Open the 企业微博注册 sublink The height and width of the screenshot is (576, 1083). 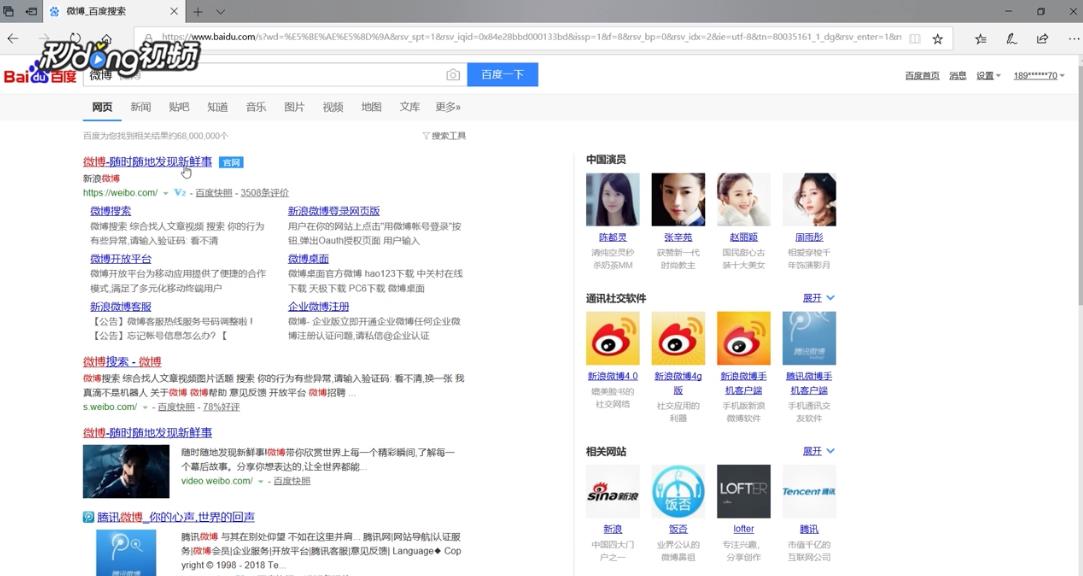318,306
